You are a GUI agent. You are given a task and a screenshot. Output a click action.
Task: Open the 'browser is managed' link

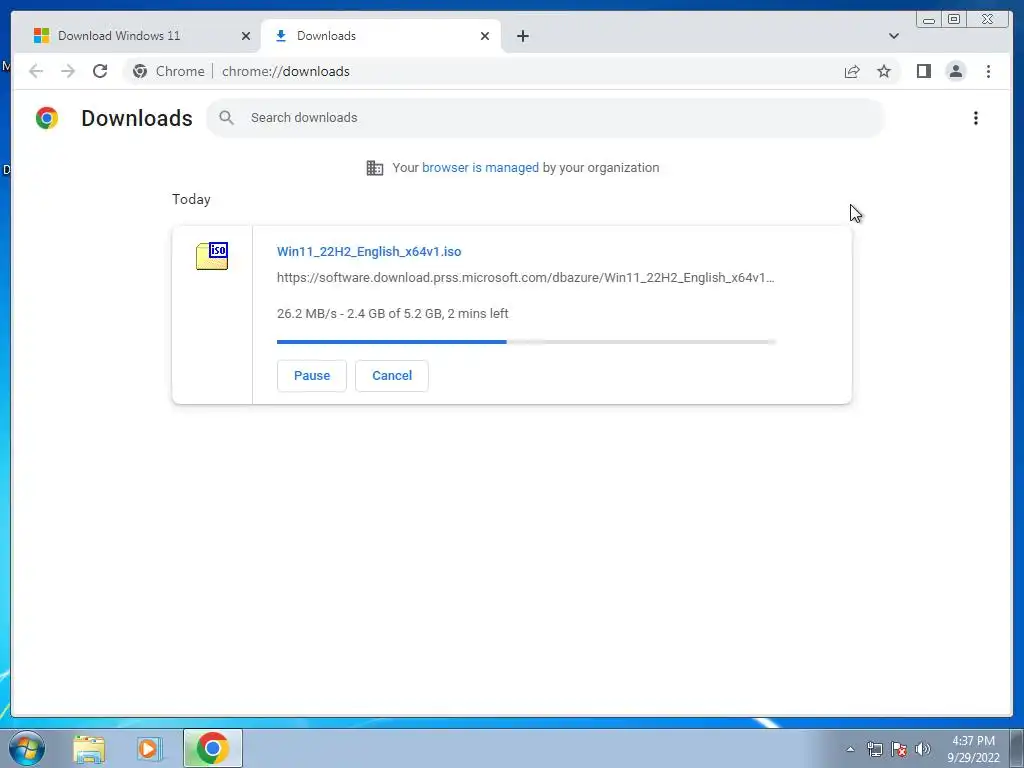[x=480, y=168]
